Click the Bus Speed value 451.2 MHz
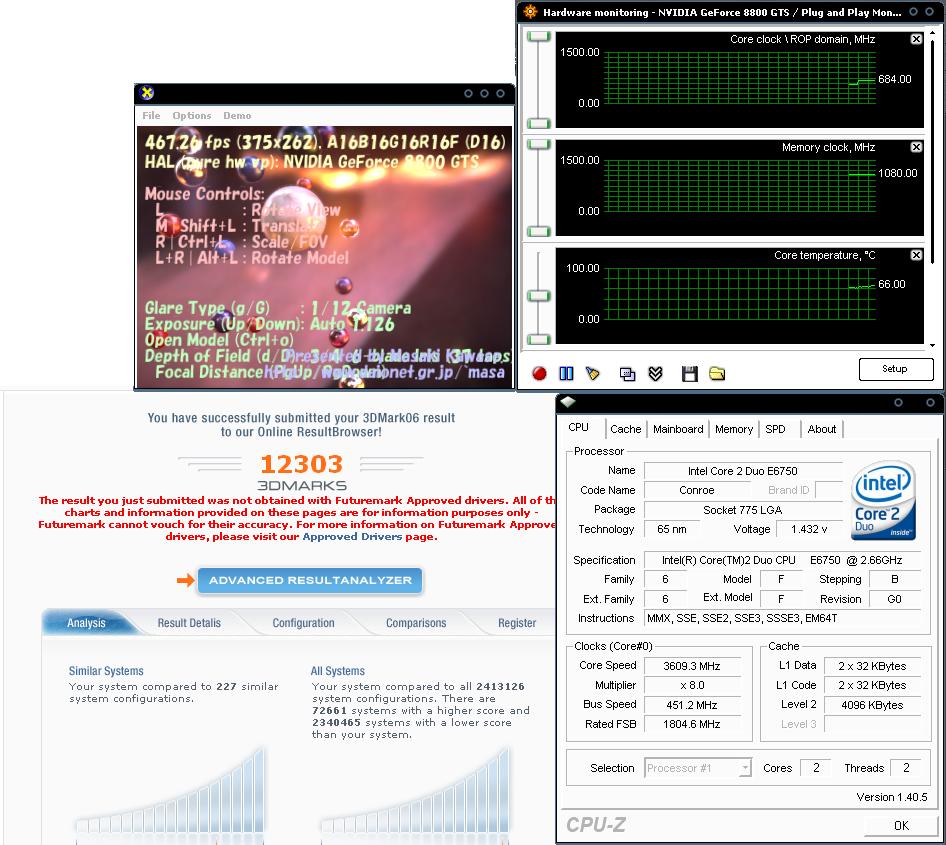Viewport: 946px width, 845px height. [x=692, y=705]
